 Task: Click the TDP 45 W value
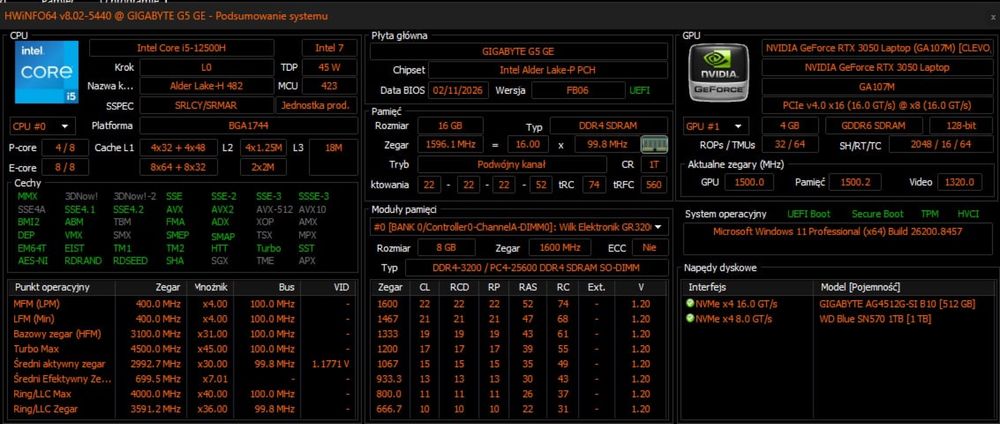329,67
